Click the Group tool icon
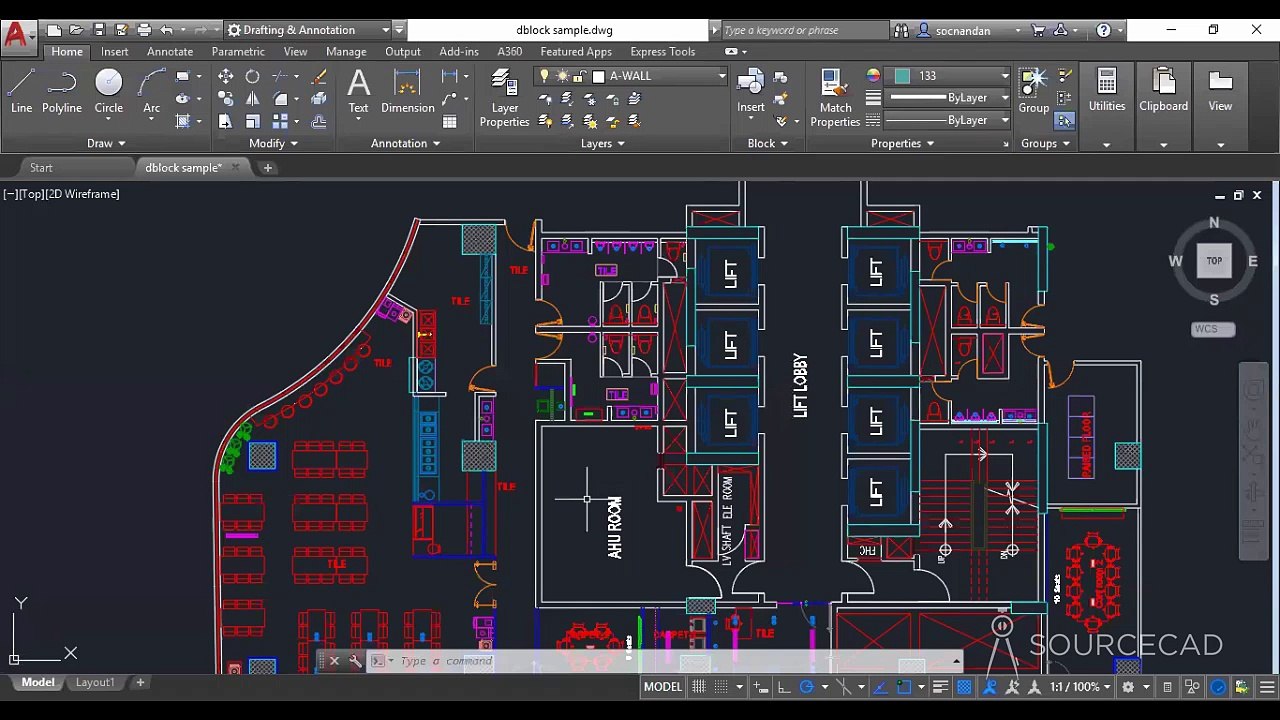This screenshot has height=720, width=1280. tap(1033, 91)
